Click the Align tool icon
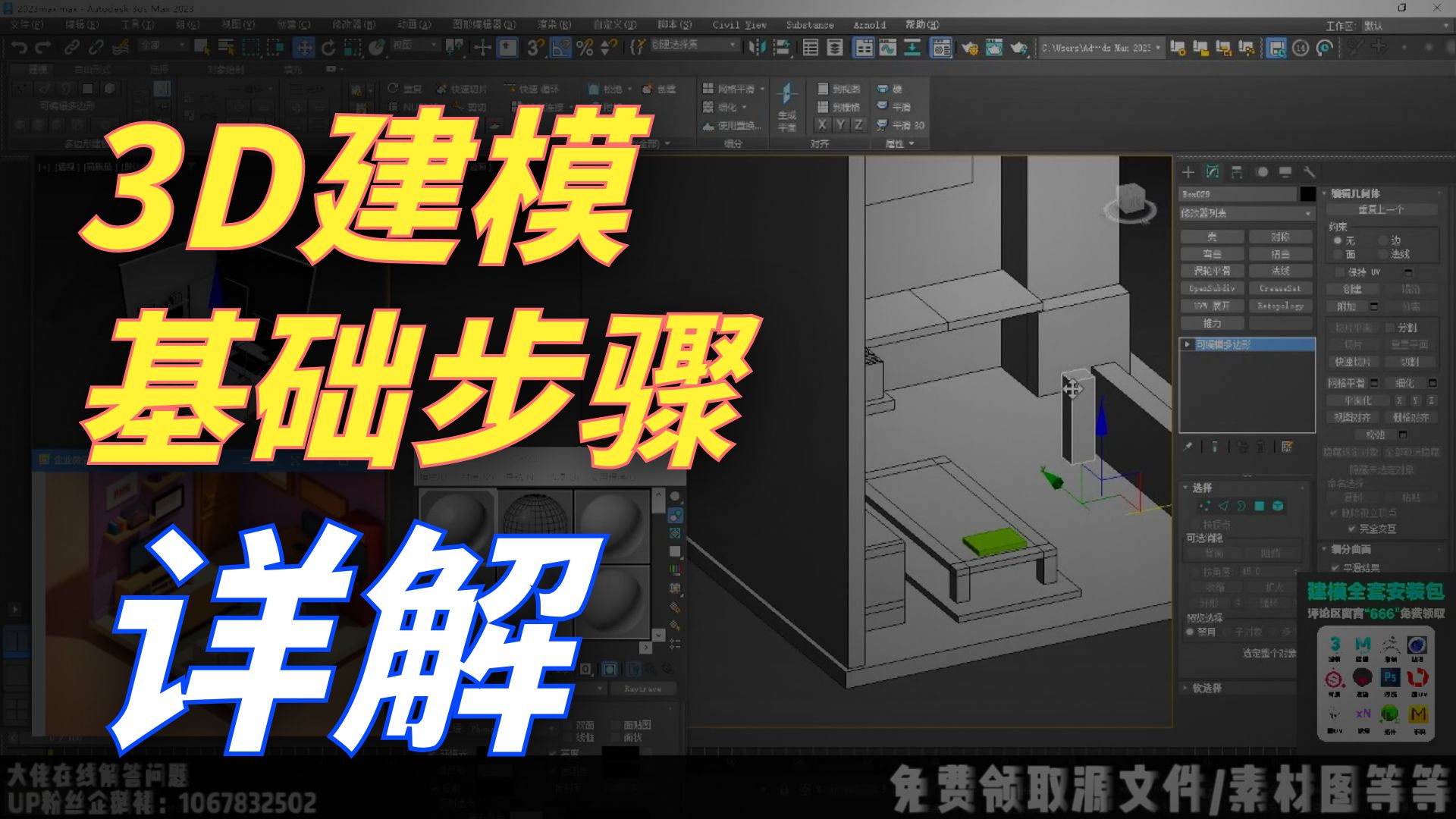 [x=781, y=48]
